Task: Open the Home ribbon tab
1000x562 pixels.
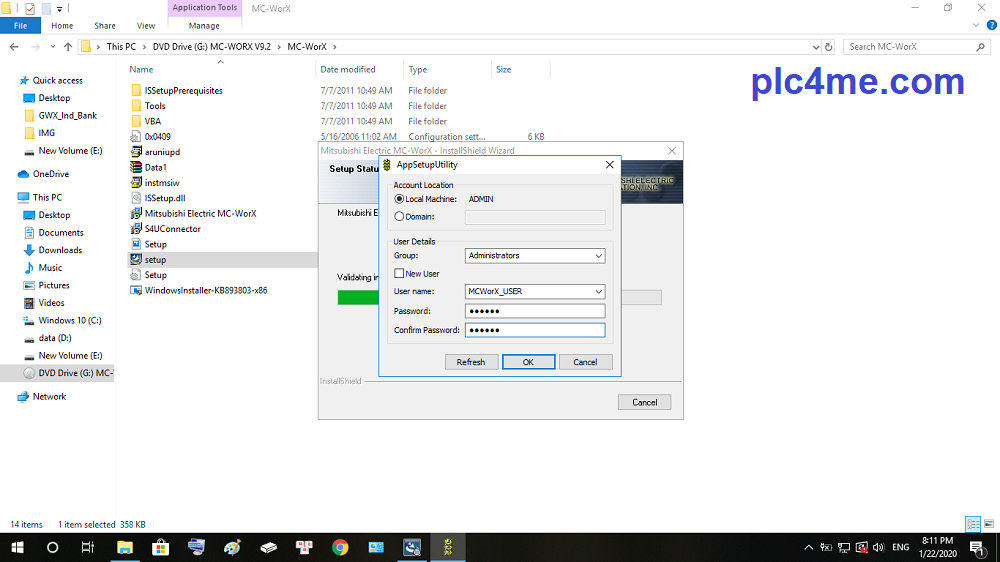Action: pos(62,26)
